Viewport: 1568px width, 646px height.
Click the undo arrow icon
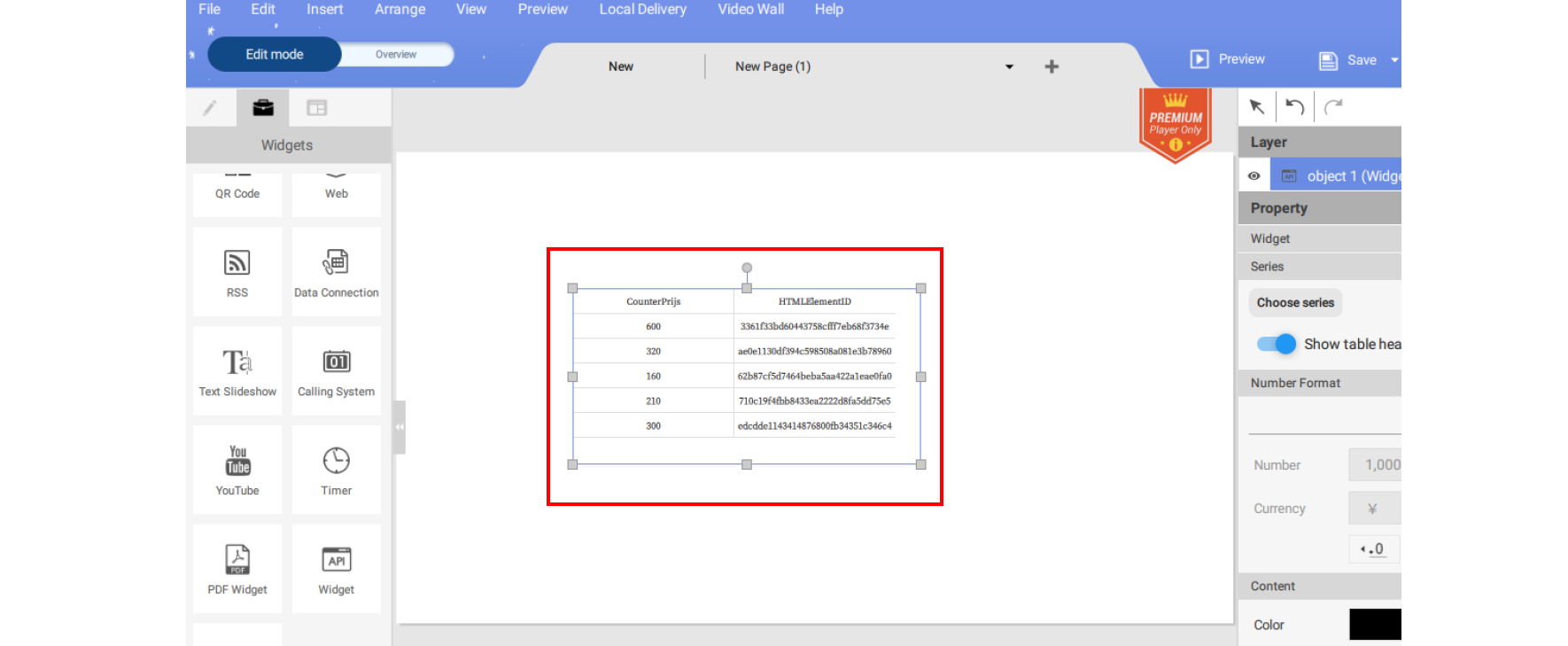point(1294,107)
